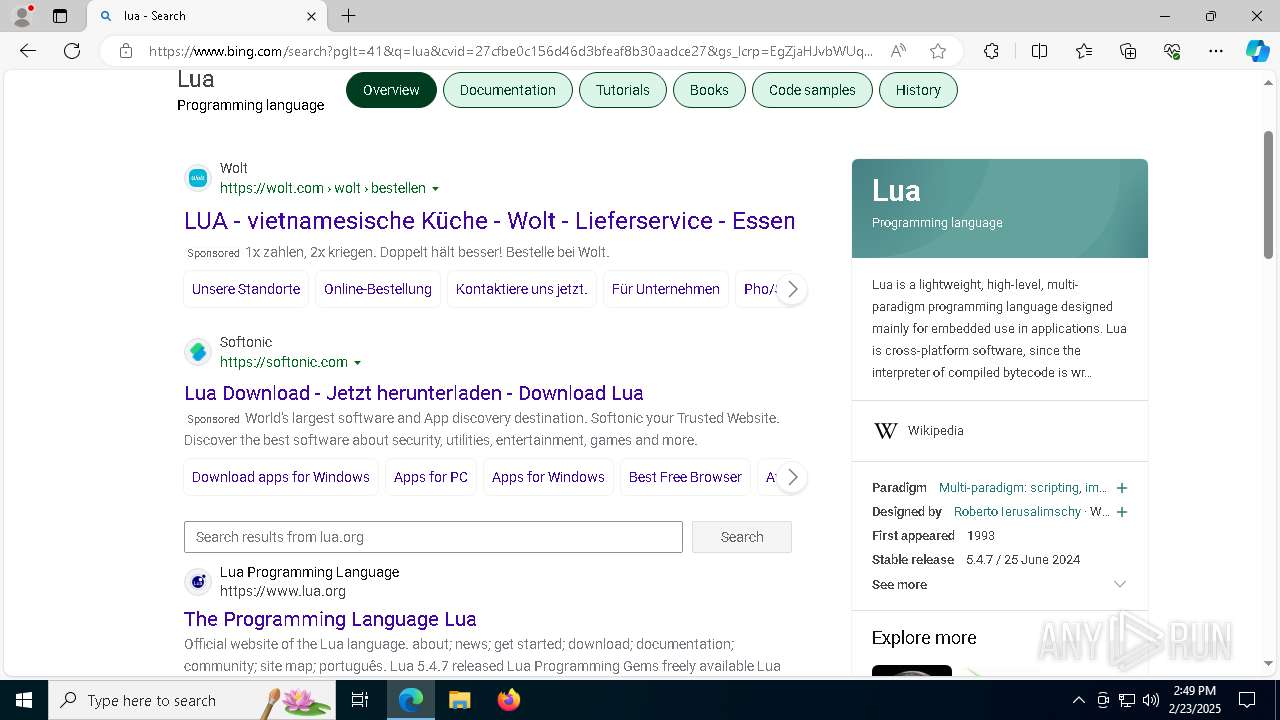Open Browser essentials icon
Screen dimensions: 1280x720
(x=1172, y=51)
